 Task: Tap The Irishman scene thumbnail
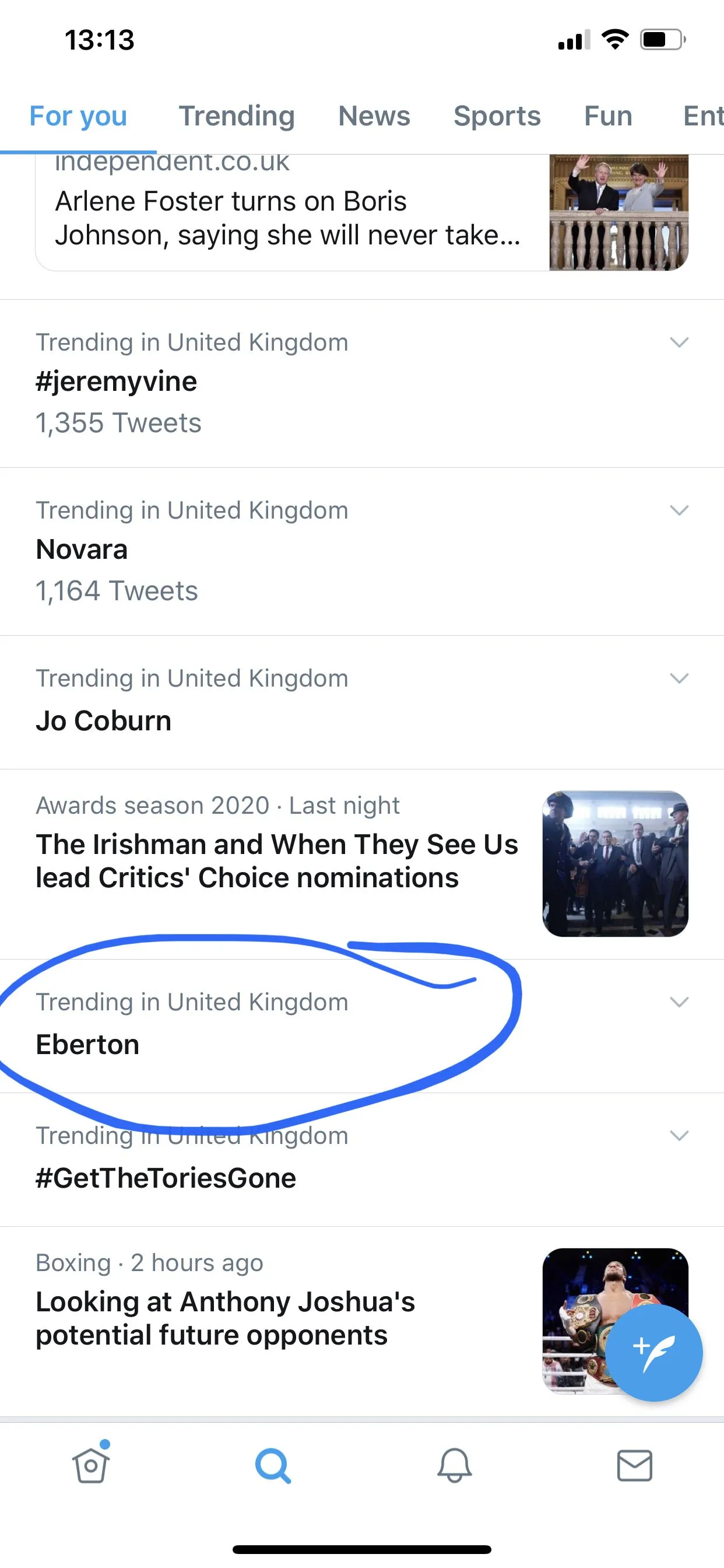[x=614, y=863]
